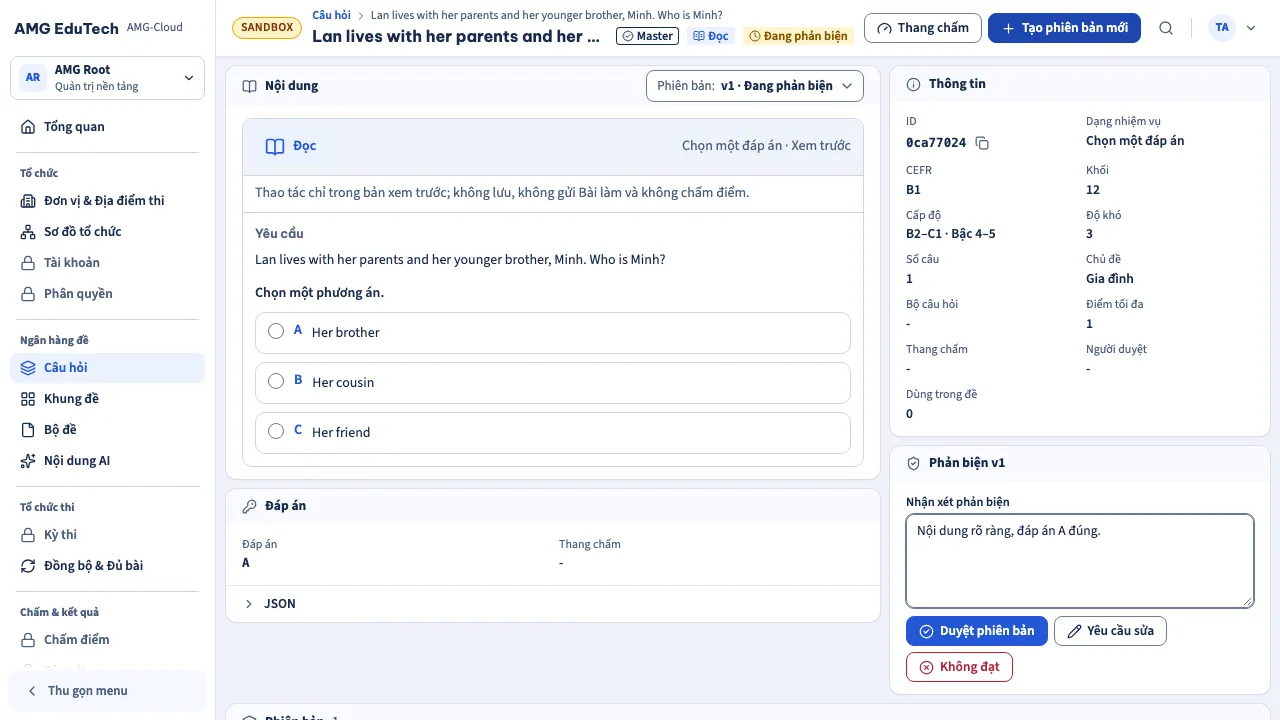Click Yêu cầu sửa button
The height and width of the screenshot is (720, 1280).
pyautogui.click(x=1110, y=631)
